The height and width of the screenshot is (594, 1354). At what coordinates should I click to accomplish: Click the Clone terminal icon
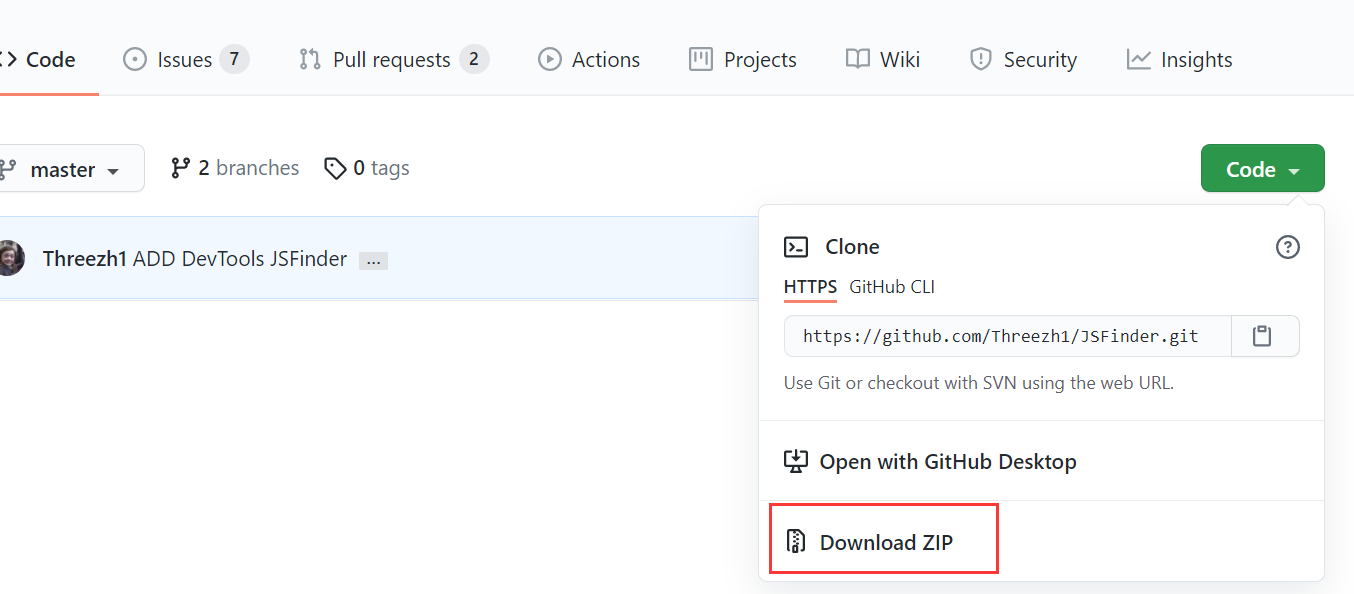pos(796,247)
